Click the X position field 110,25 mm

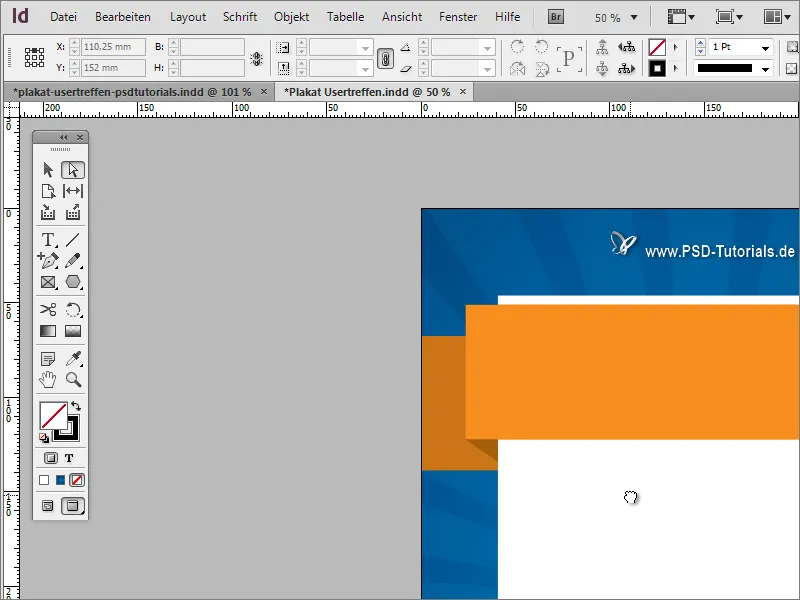pos(113,47)
